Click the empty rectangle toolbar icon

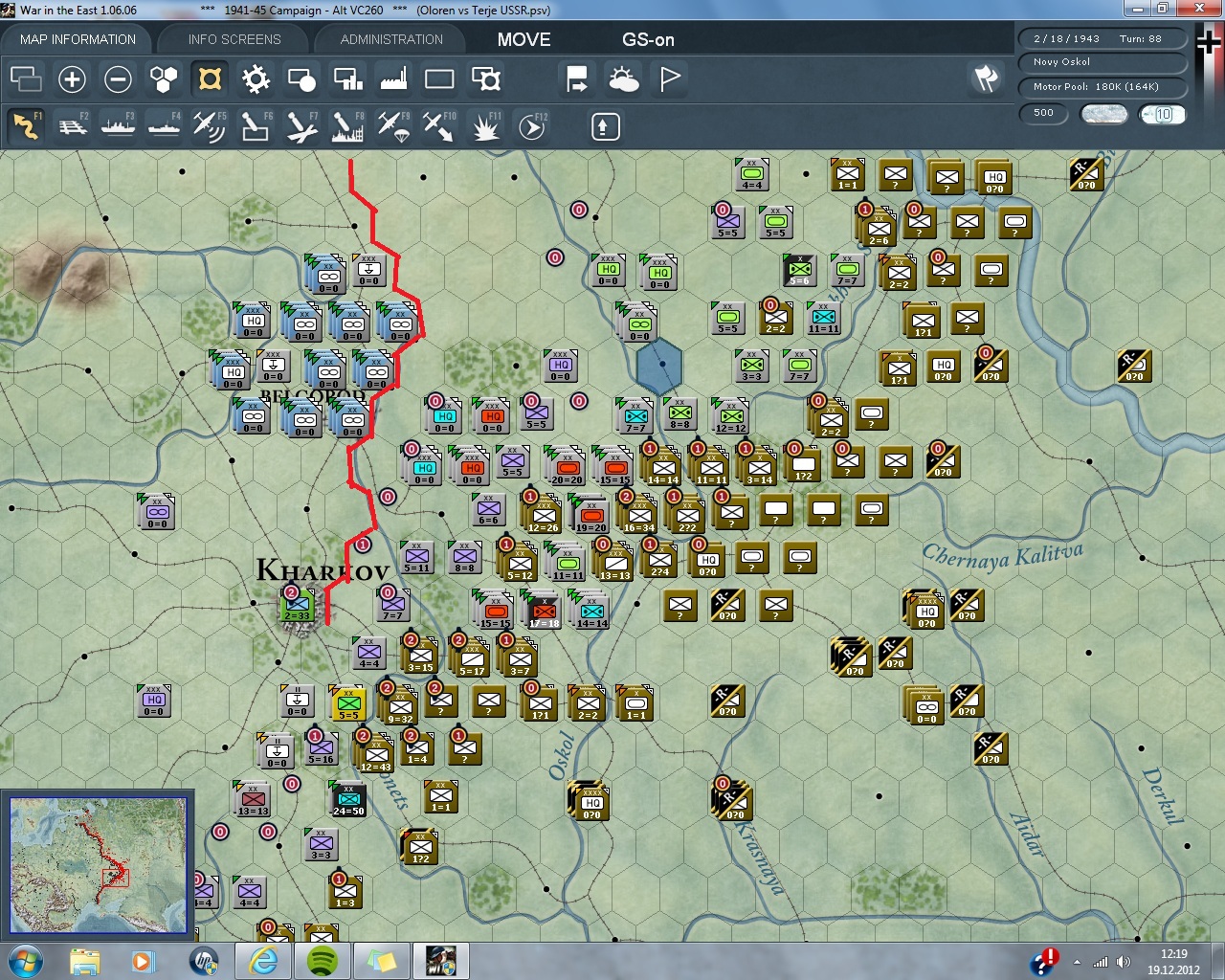tap(439, 78)
